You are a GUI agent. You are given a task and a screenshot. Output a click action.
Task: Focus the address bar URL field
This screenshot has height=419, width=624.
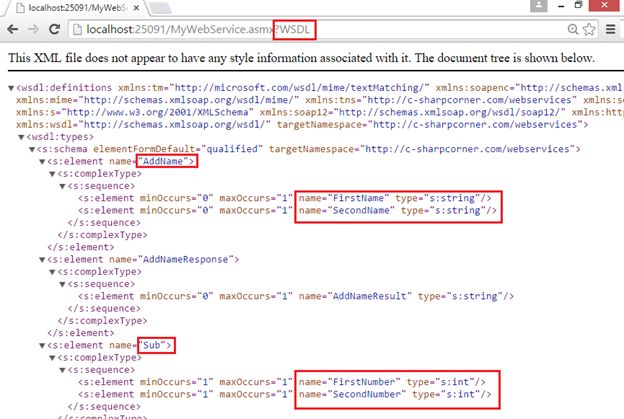[x=318, y=29]
